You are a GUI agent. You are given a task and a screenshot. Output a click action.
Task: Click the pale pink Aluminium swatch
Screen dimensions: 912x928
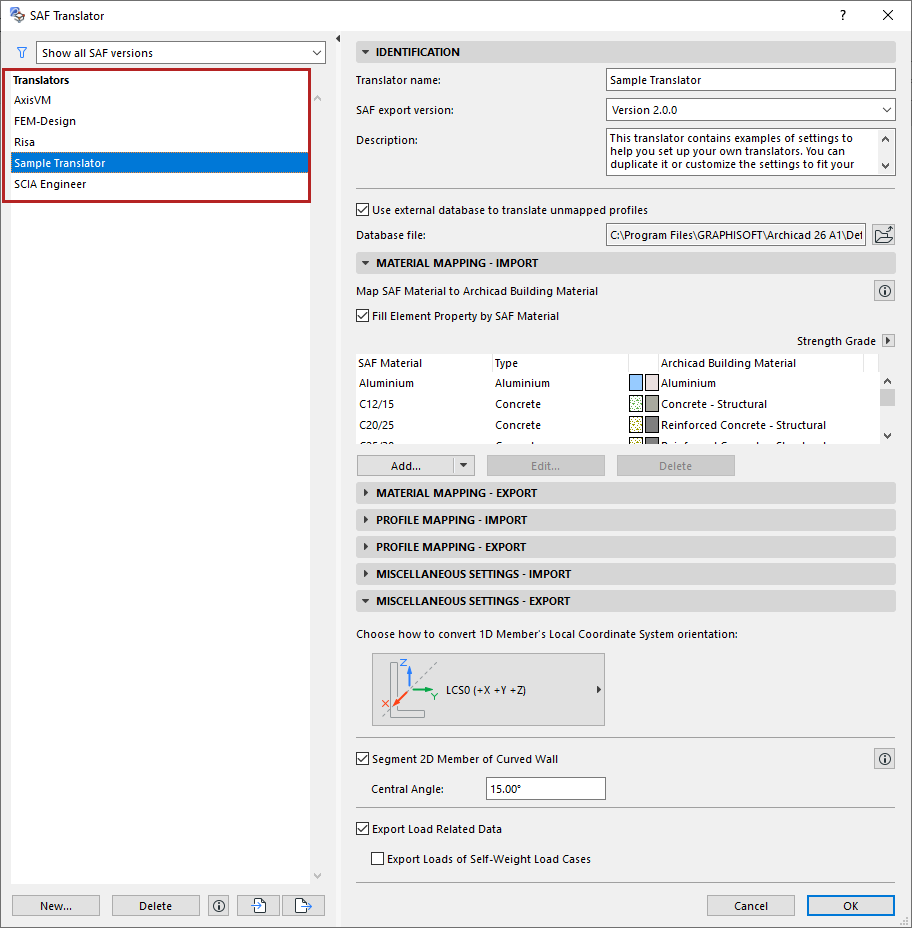(x=652, y=383)
